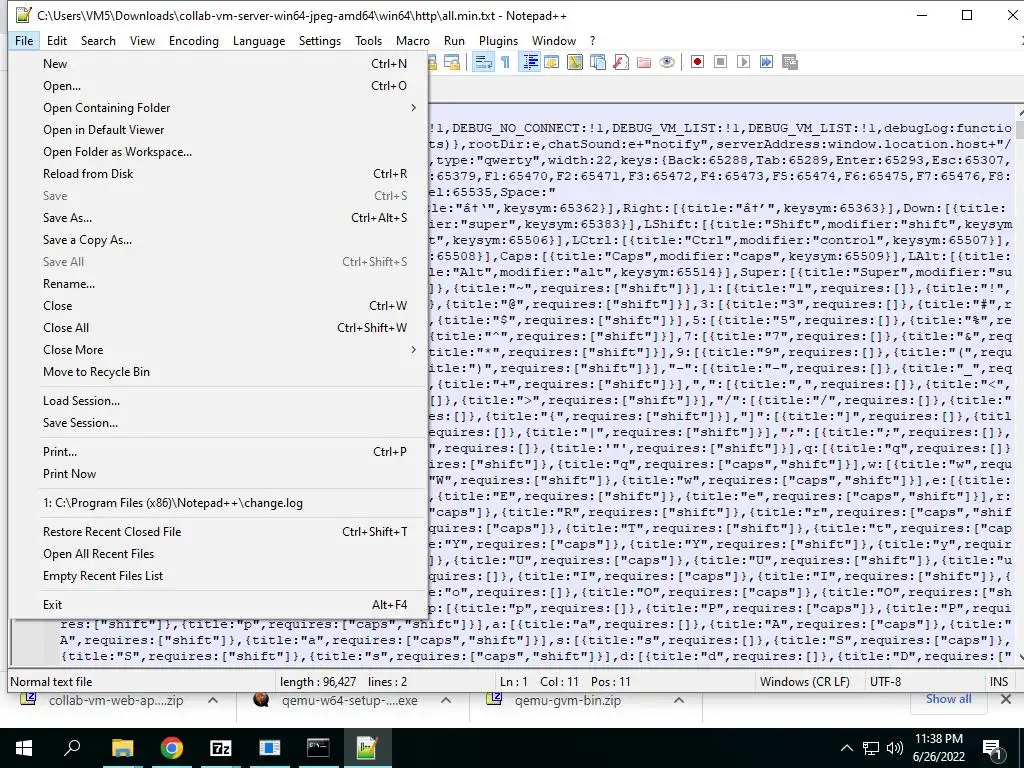Toggle file monitoring eye icon
Screen dimensions: 1024x768
coord(667,62)
